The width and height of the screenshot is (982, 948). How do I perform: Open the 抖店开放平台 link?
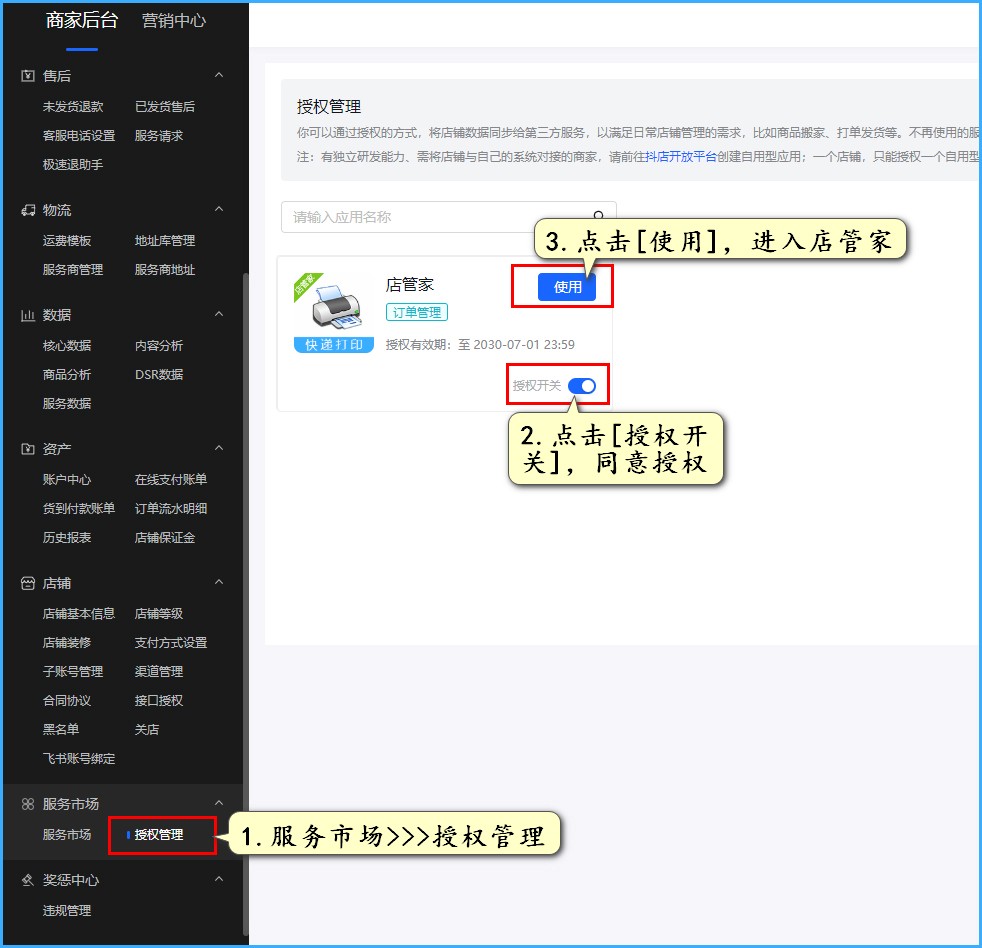tap(681, 157)
